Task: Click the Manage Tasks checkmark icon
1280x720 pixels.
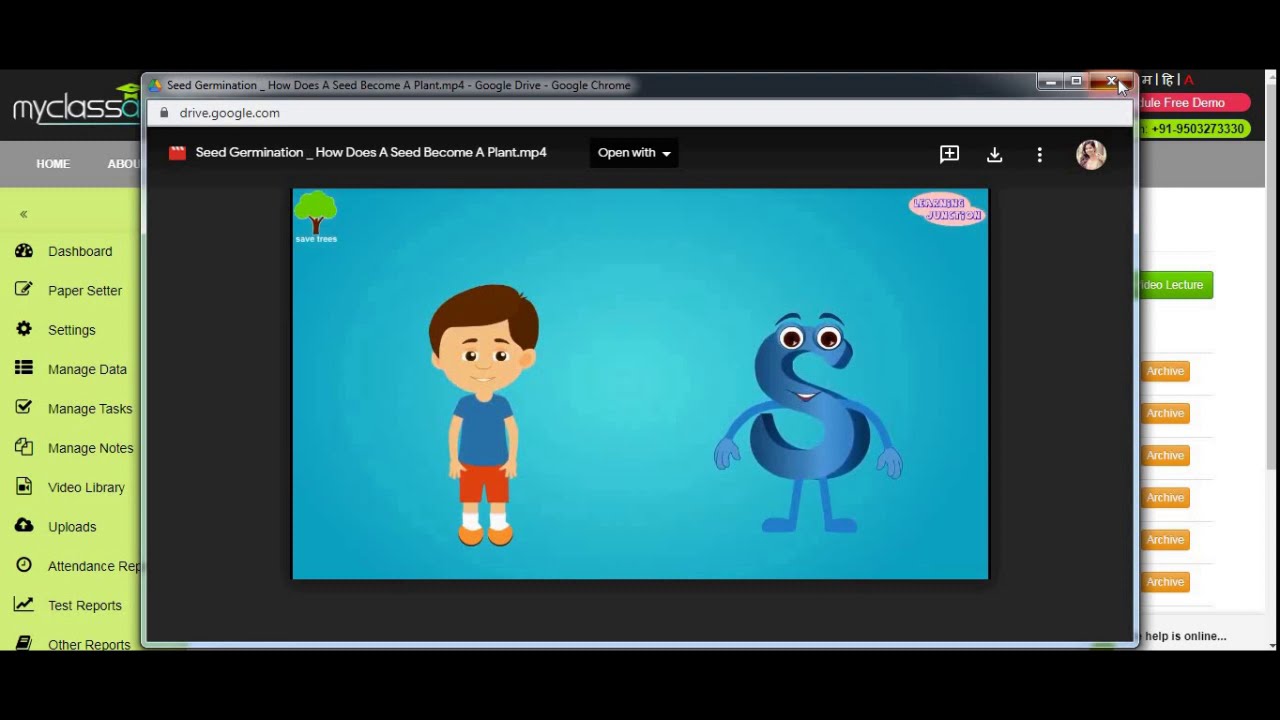Action: click(24, 408)
